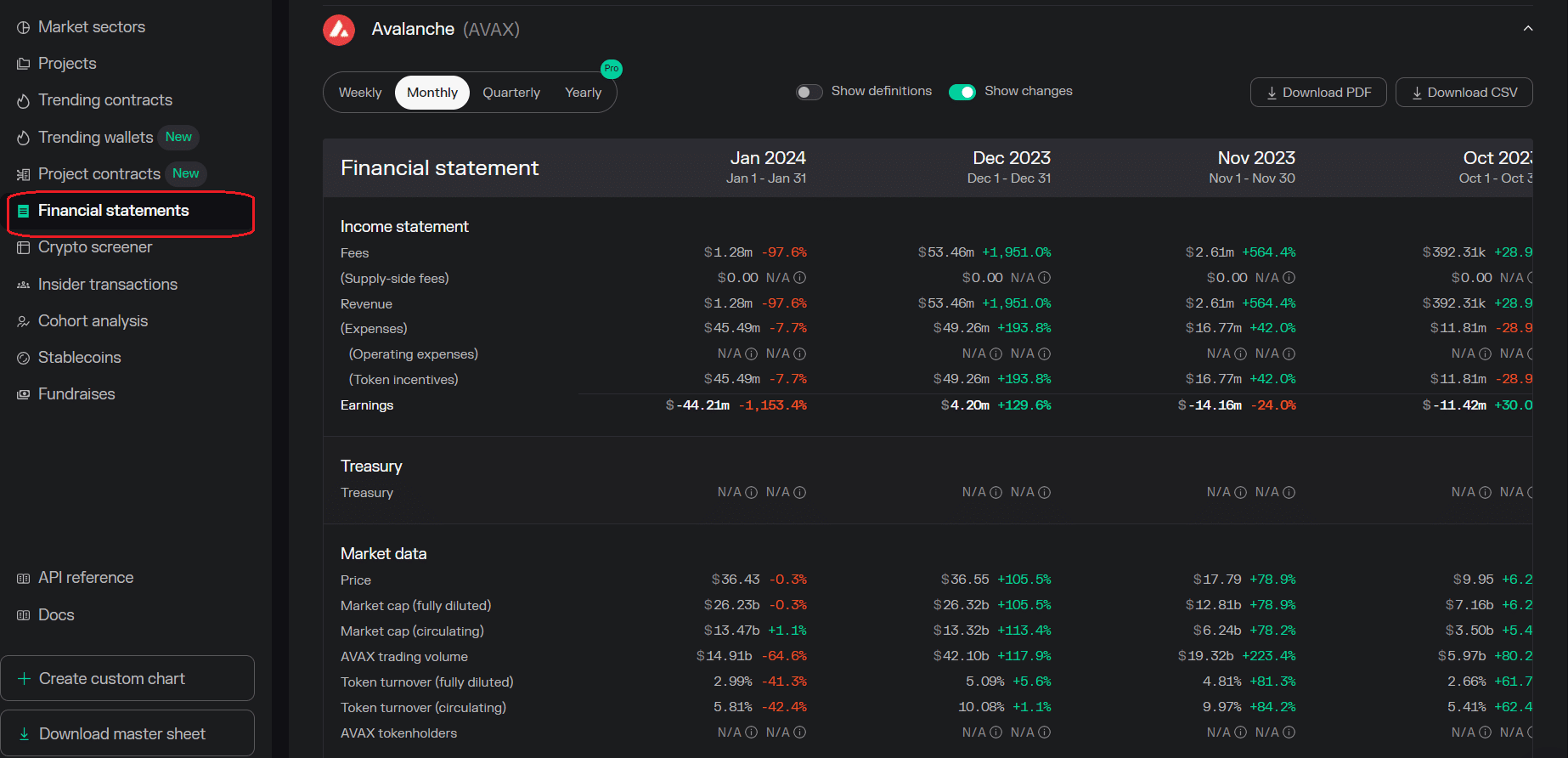Click info icon beside Dec 2023 Operating expenses N/A change
The width and height of the screenshot is (1568, 758).
click(1044, 354)
